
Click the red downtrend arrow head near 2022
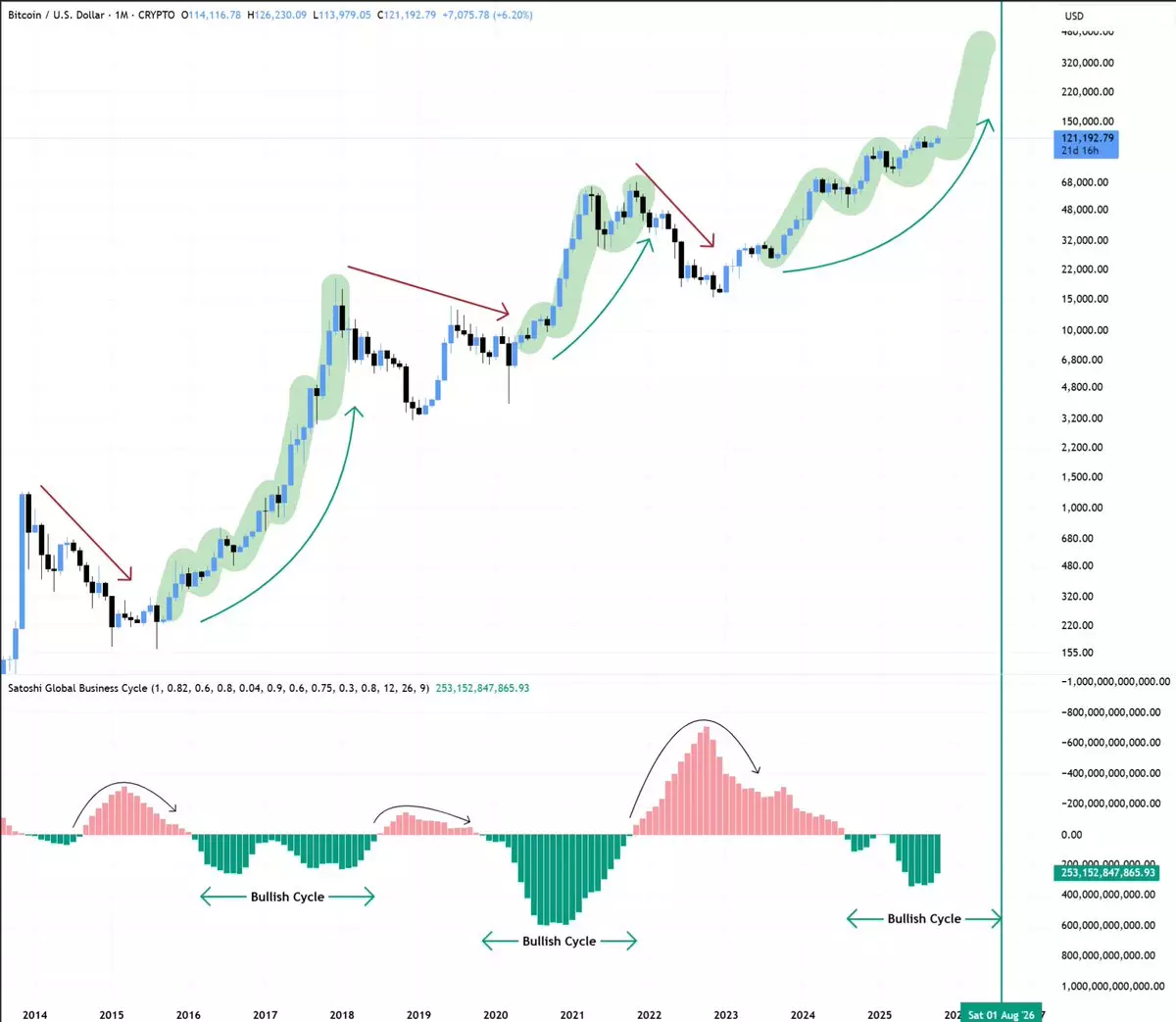pos(708,239)
